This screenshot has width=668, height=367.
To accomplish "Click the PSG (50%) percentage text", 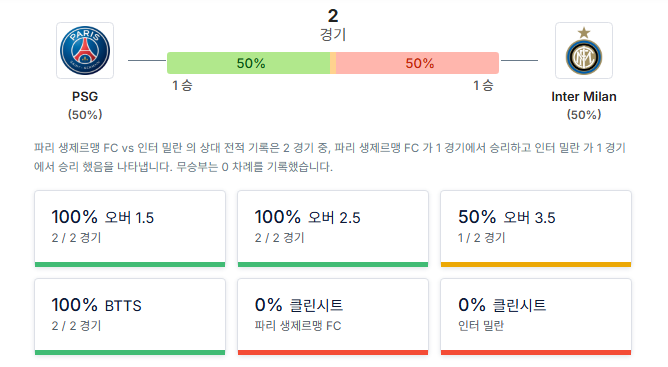I will click(x=85, y=115).
